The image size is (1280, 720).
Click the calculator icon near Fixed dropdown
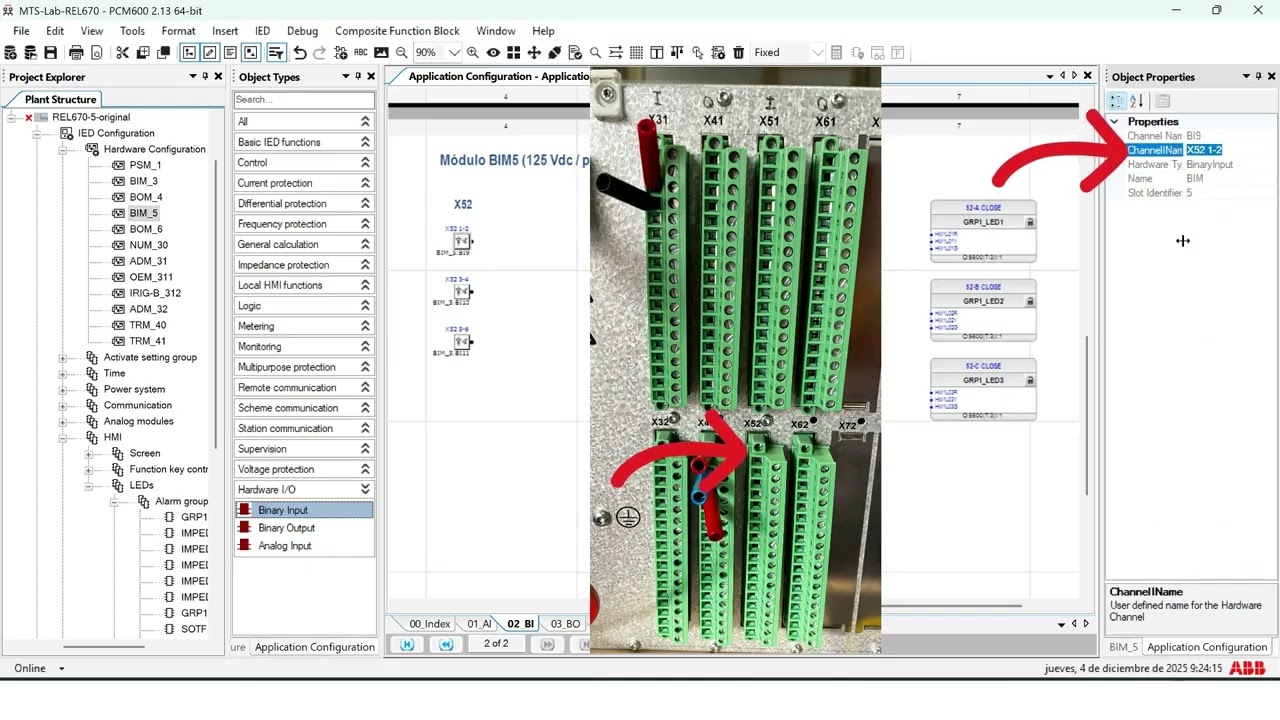pos(837,53)
